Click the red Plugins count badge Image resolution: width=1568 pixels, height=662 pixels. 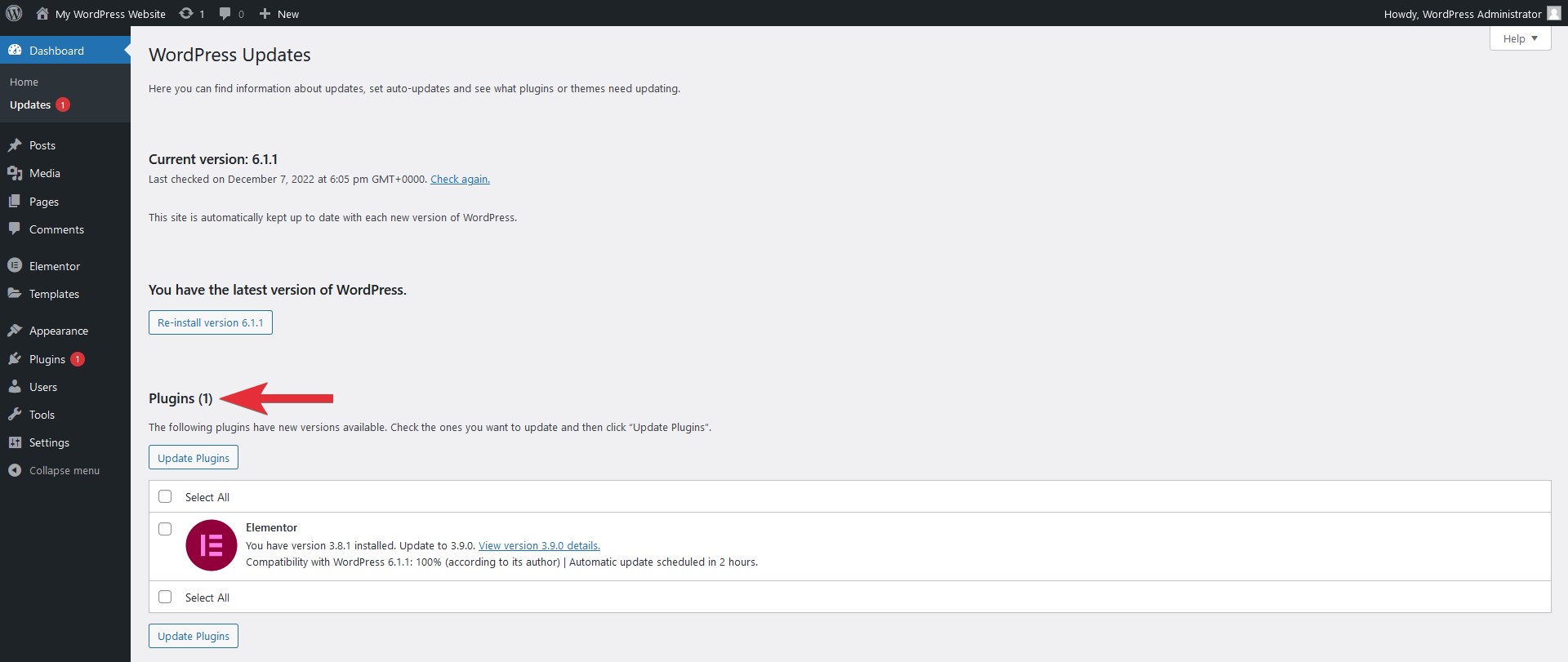point(78,359)
